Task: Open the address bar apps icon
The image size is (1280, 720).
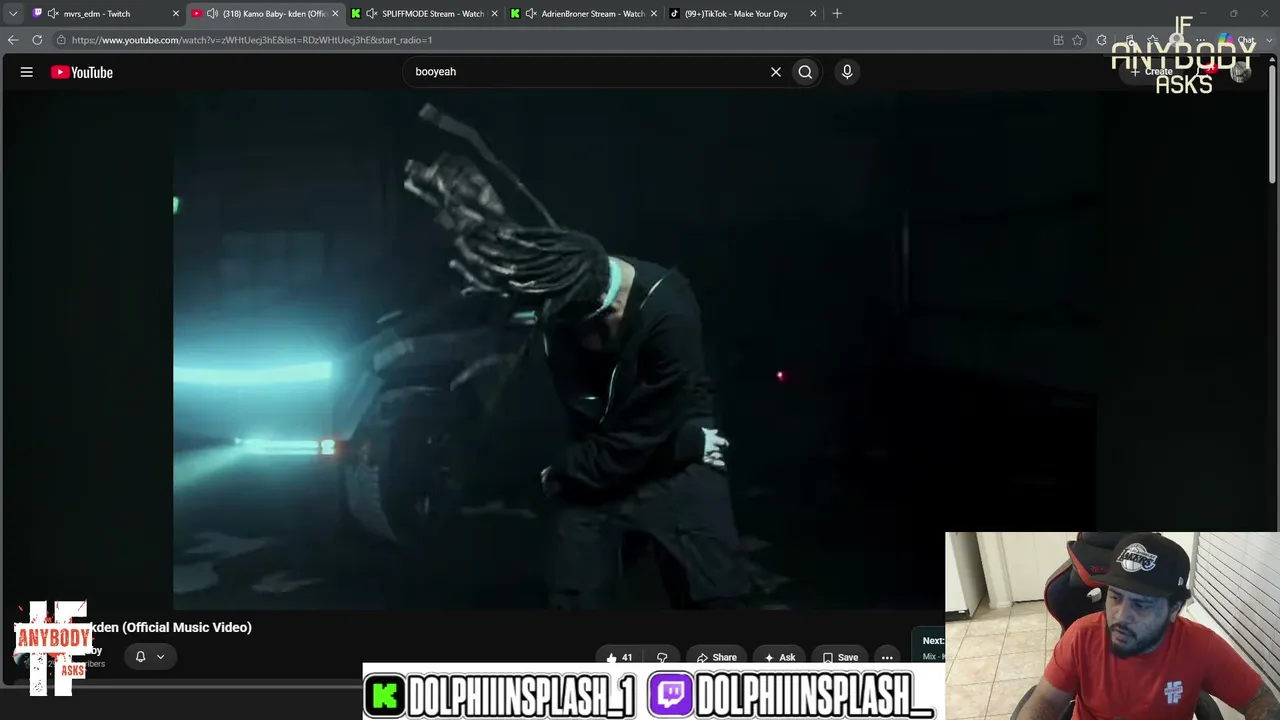Action: (1058, 40)
